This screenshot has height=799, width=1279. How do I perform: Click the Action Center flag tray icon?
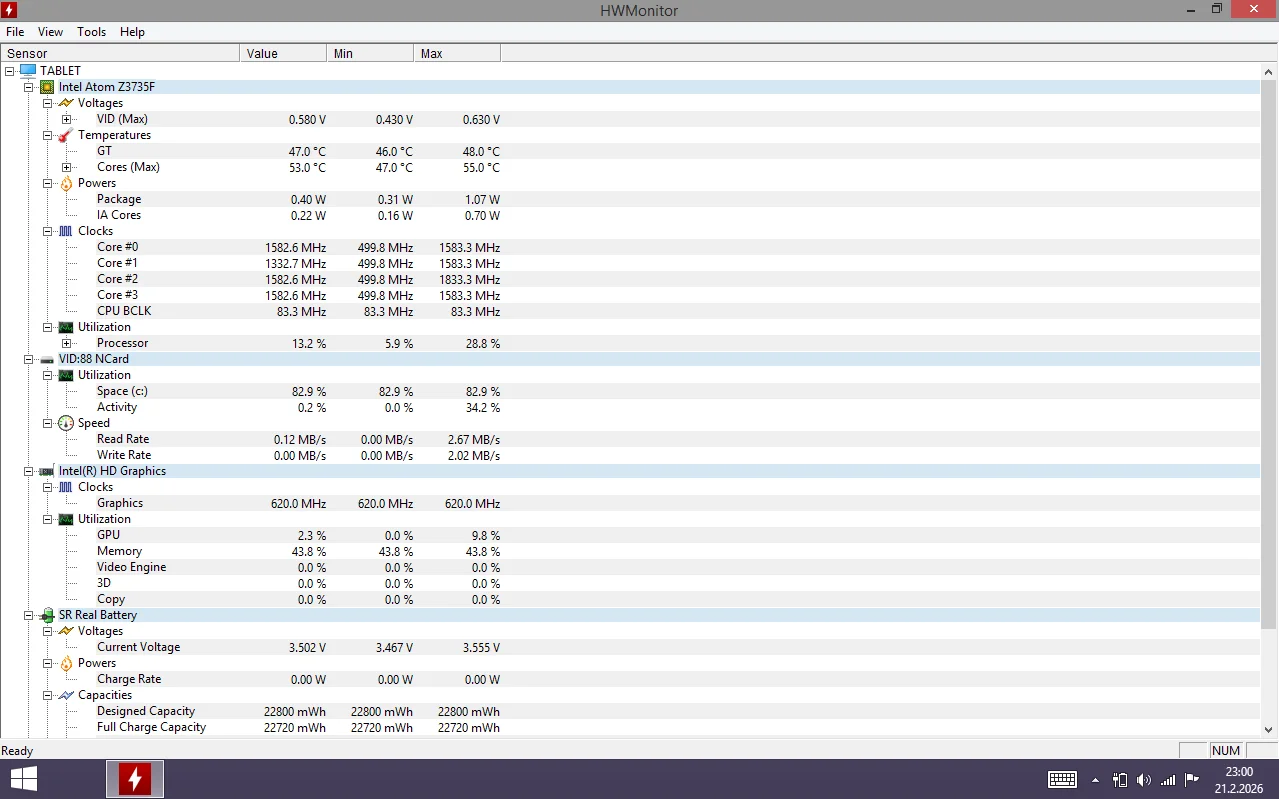(x=1192, y=780)
